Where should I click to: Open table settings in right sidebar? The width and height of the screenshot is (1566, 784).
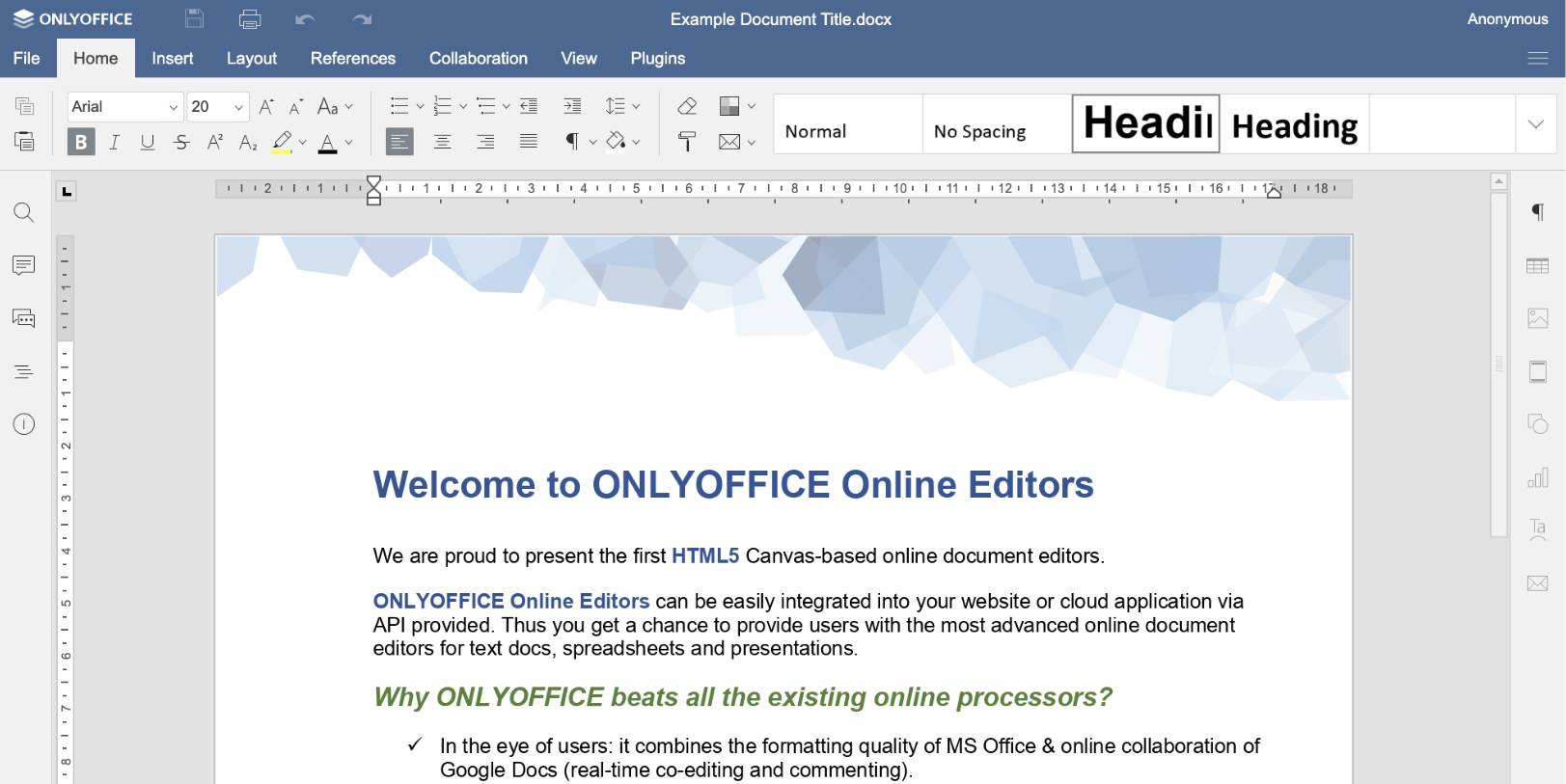[x=1538, y=265]
